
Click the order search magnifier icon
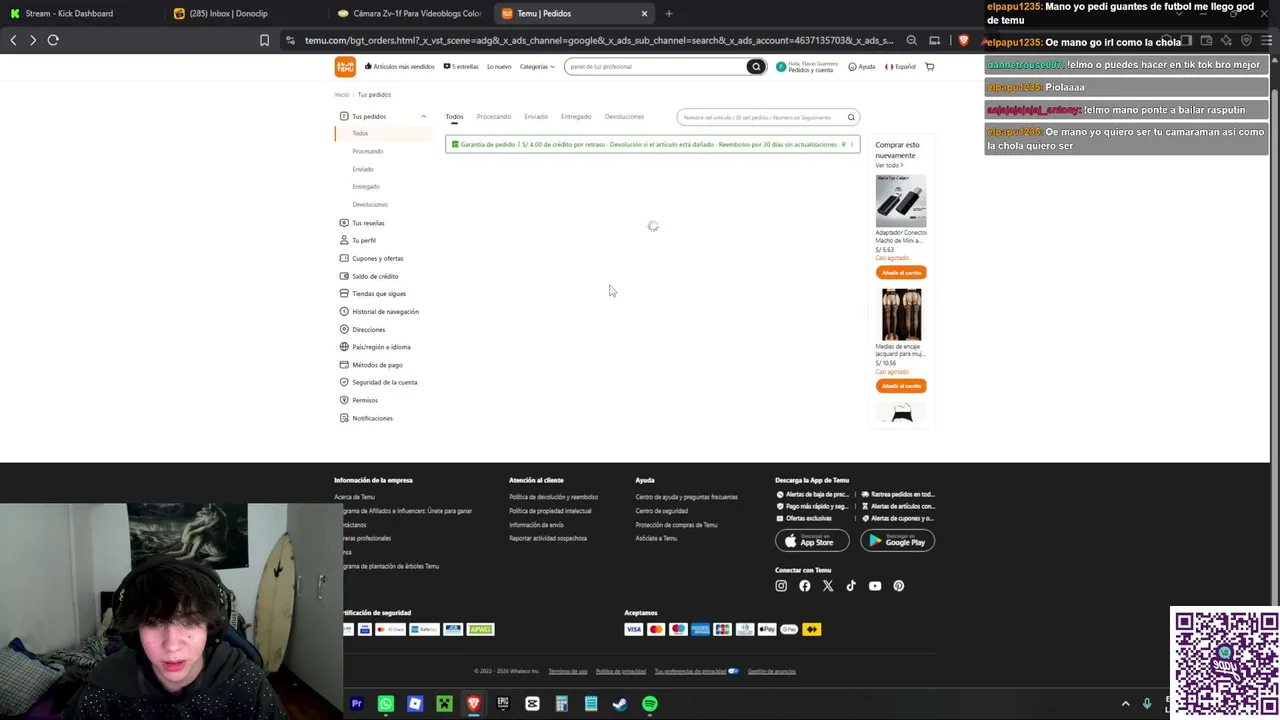pyautogui.click(x=851, y=117)
